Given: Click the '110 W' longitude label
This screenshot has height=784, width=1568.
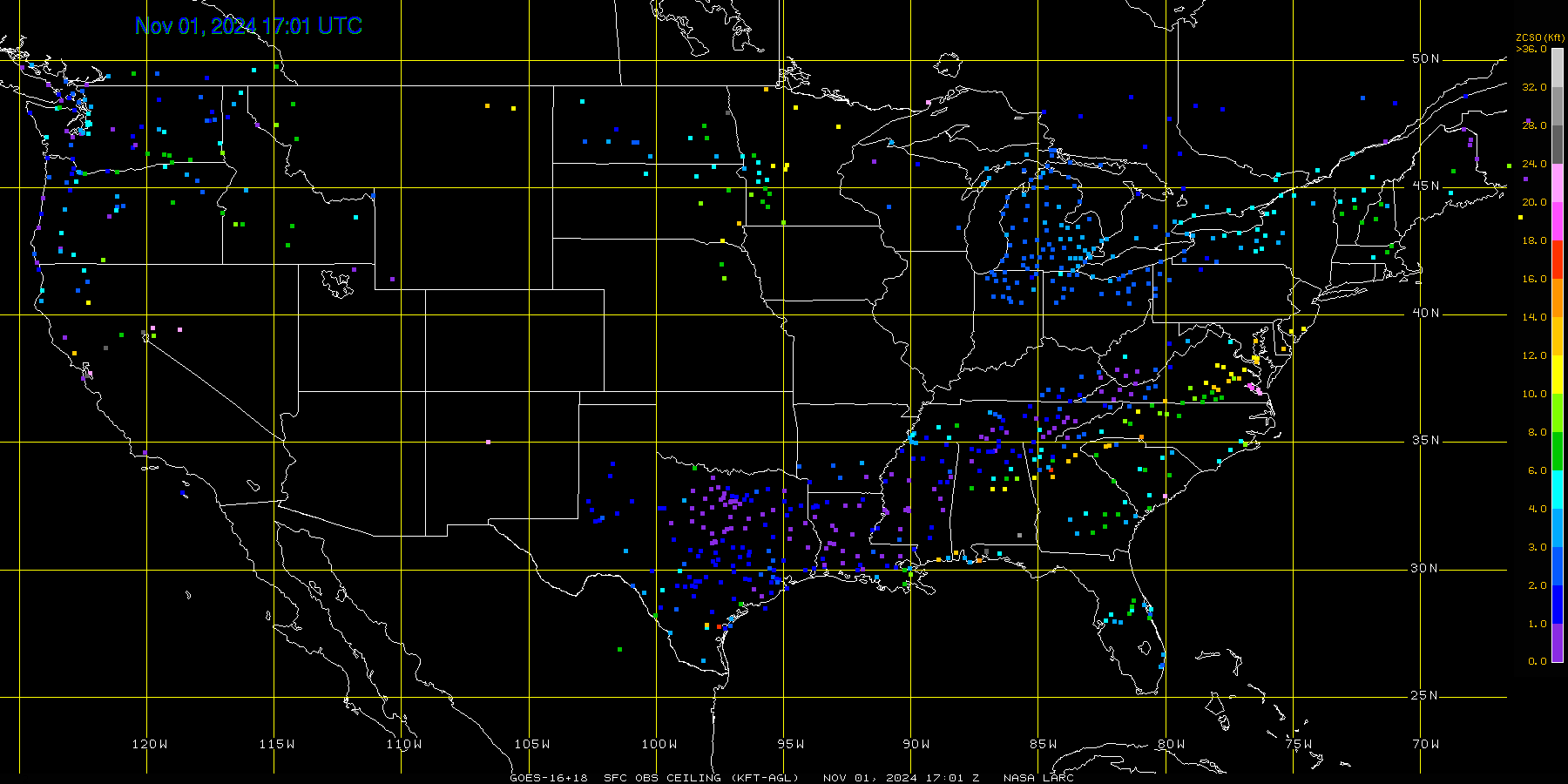Looking at the screenshot, I should click(404, 744).
